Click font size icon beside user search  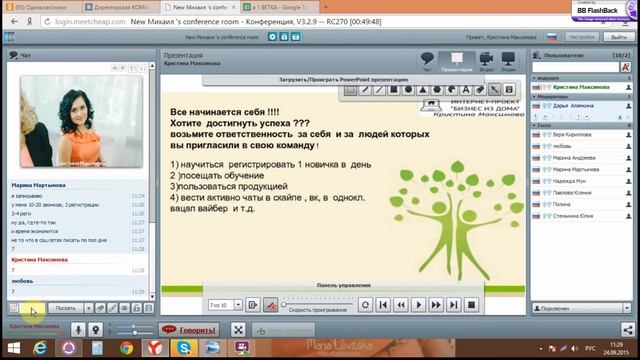(x=626, y=67)
